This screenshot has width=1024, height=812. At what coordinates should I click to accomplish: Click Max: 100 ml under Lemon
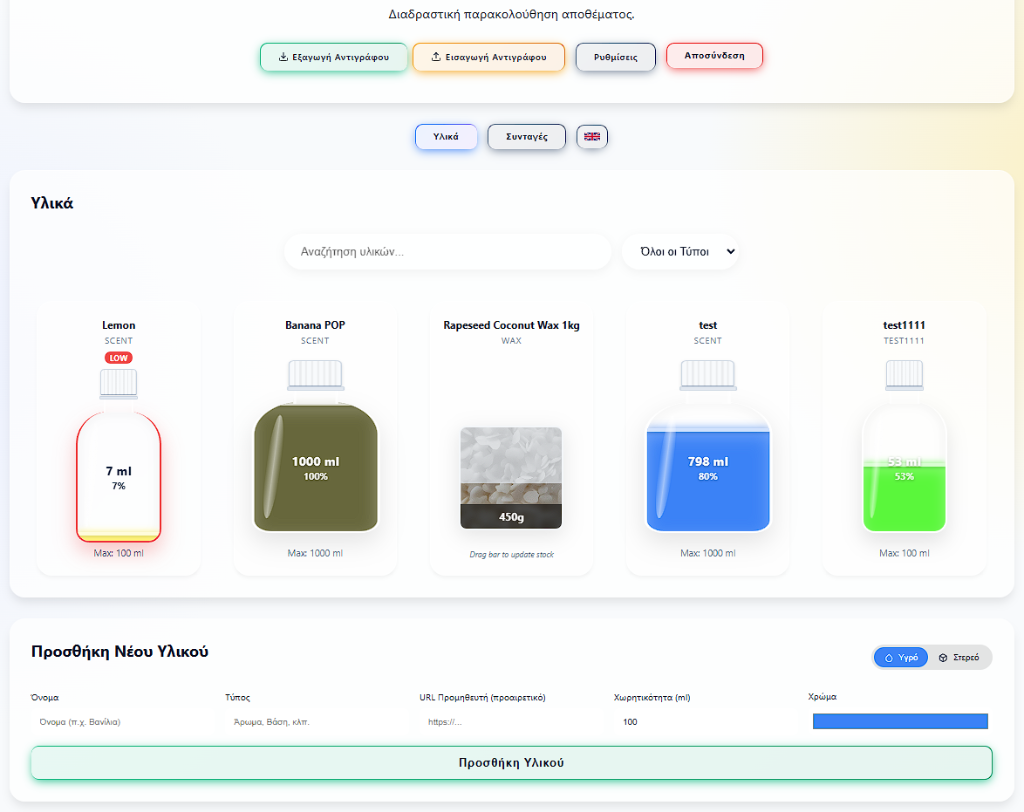pyautogui.click(x=118, y=553)
